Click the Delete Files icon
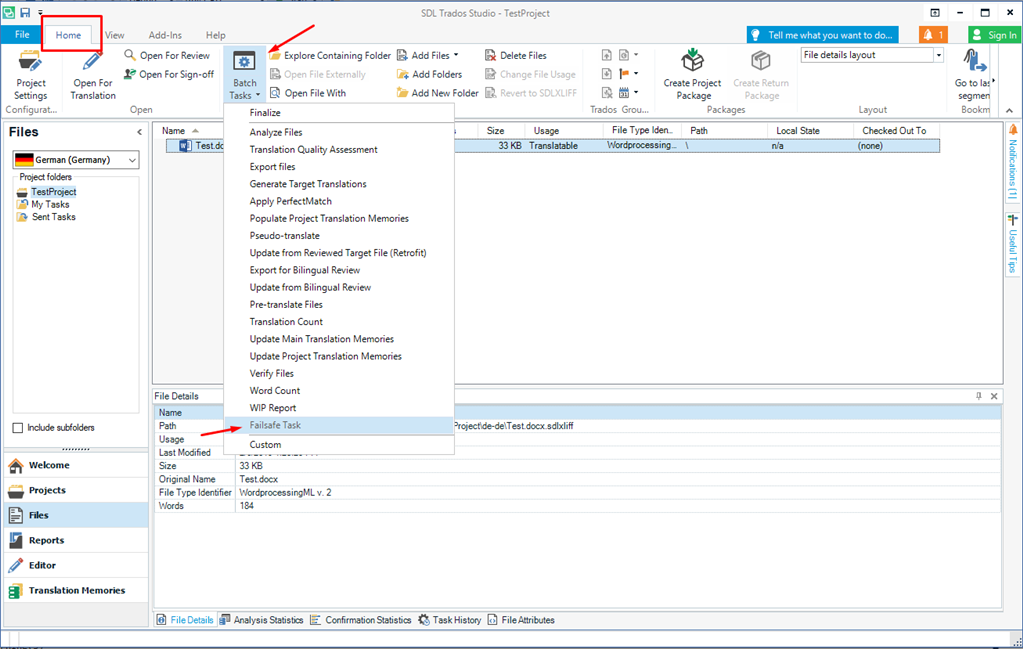Image resolution: width=1023 pixels, height=649 pixels. click(x=491, y=55)
